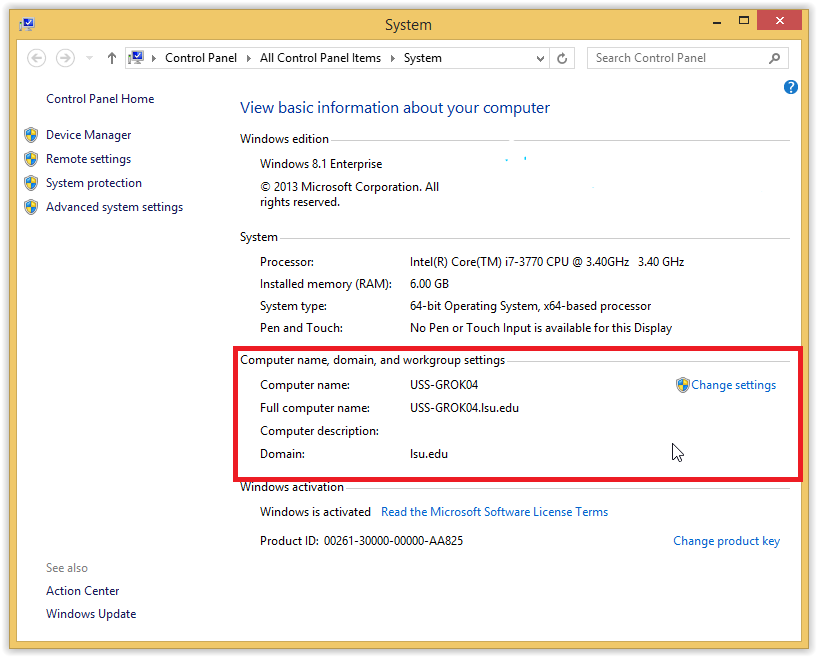
Task: Go up one level with the Up arrow
Action: point(112,58)
